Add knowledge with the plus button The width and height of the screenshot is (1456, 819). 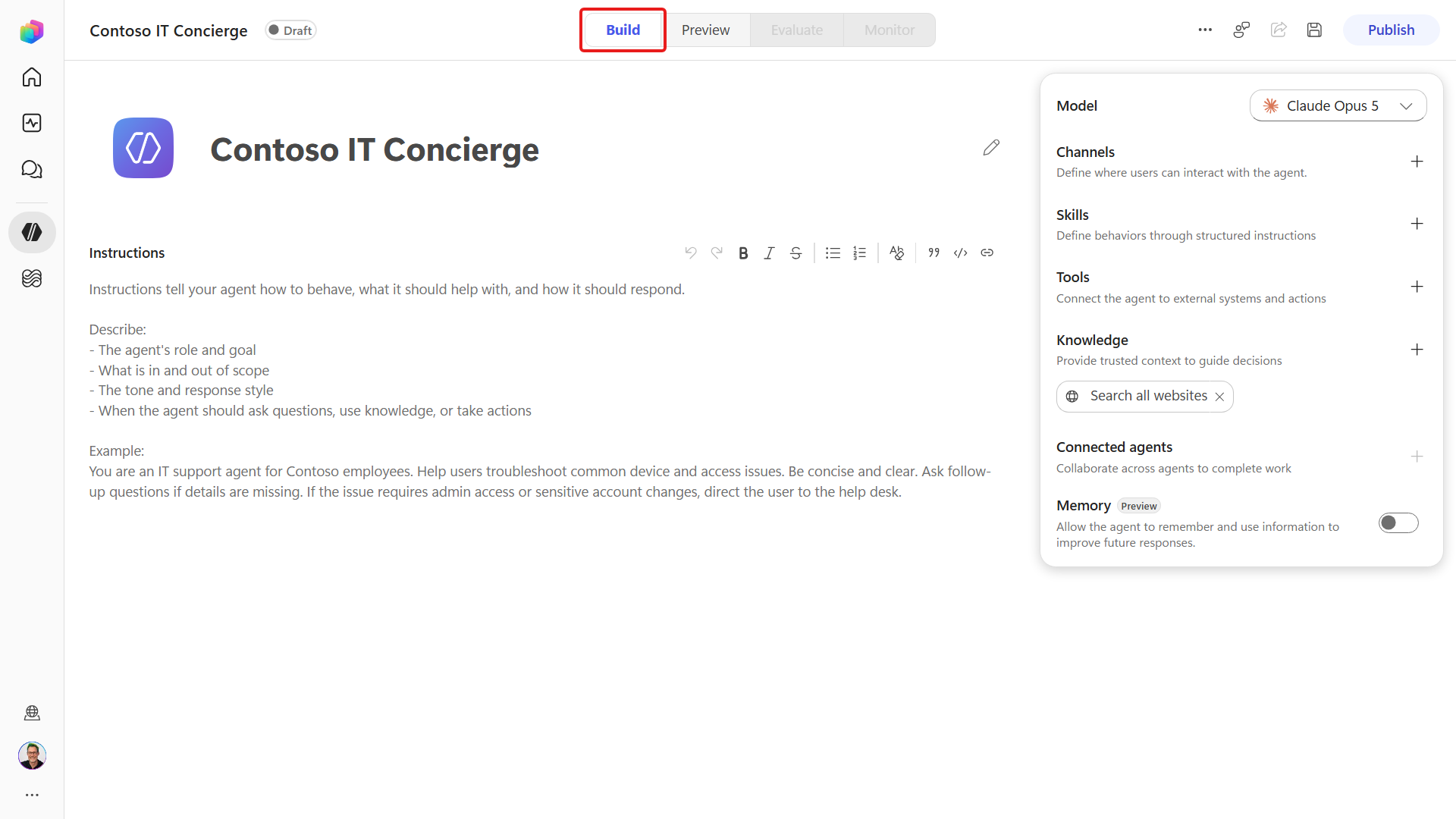coord(1417,350)
